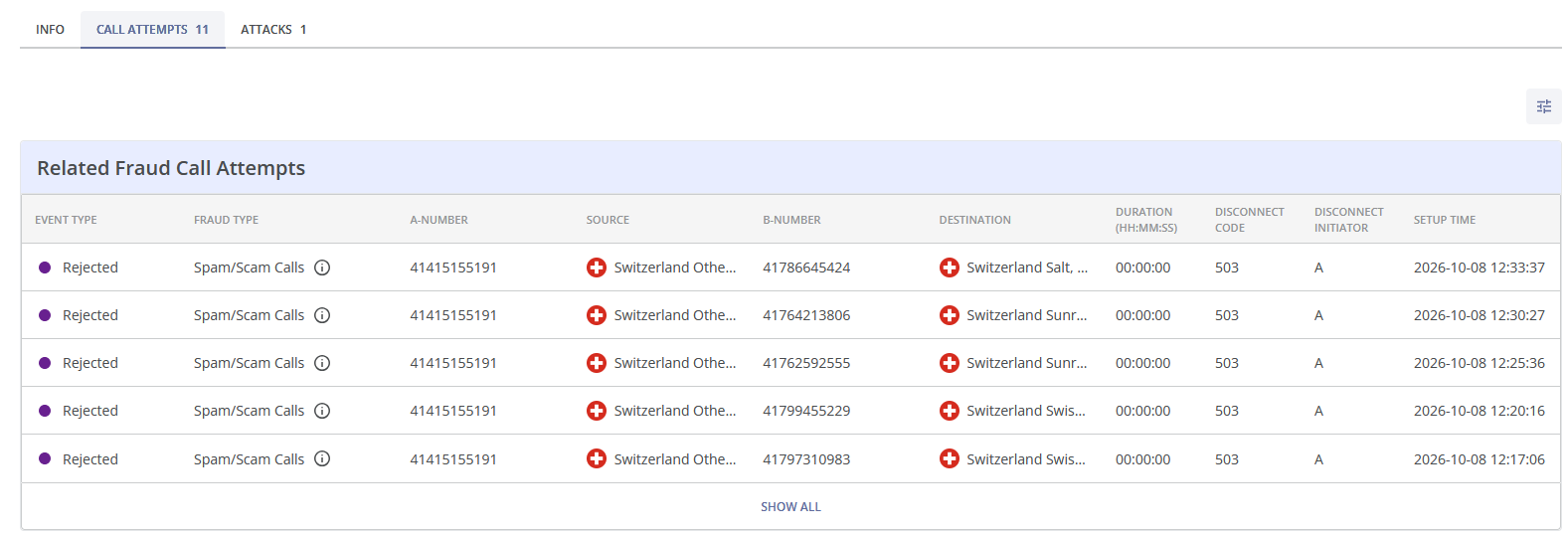Sort by DISCONNECT CODE column header
1568x537 pixels.
(1250, 220)
